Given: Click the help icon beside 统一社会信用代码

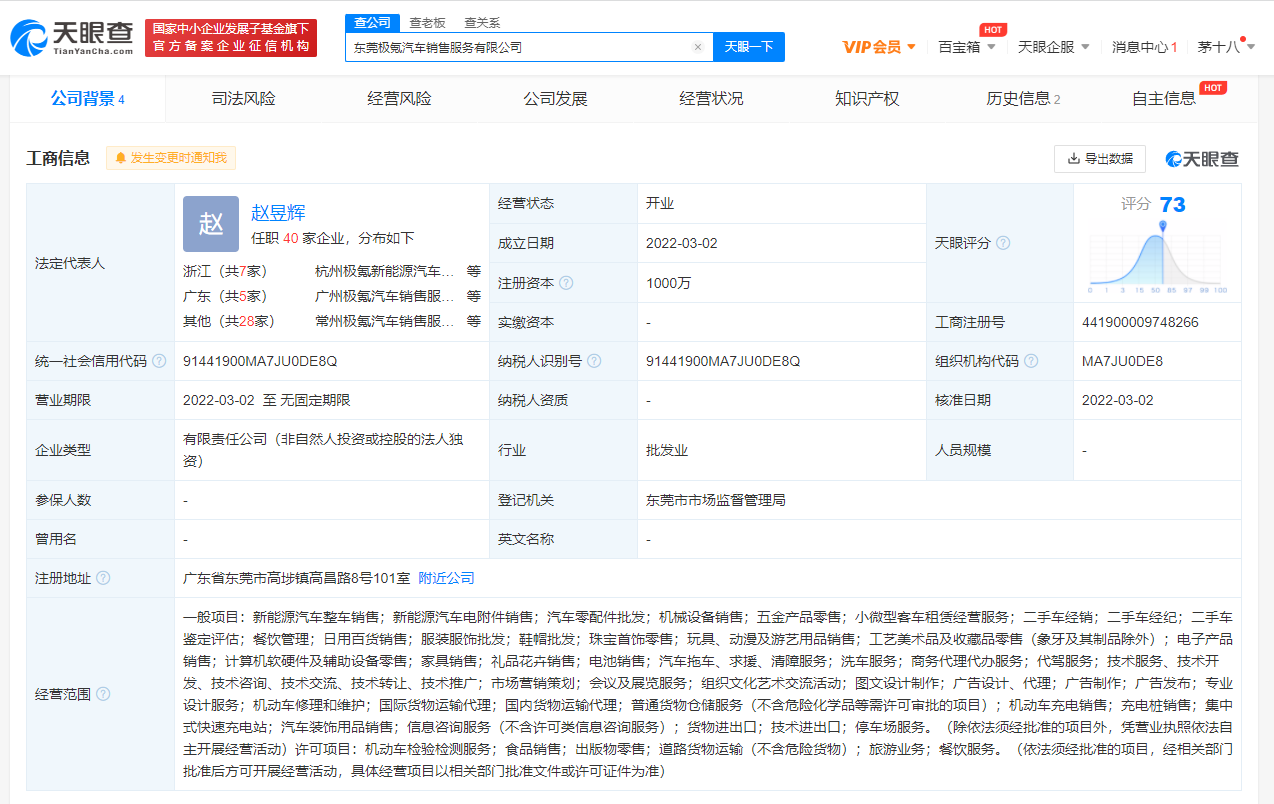Looking at the screenshot, I should pyautogui.click(x=158, y=362).
